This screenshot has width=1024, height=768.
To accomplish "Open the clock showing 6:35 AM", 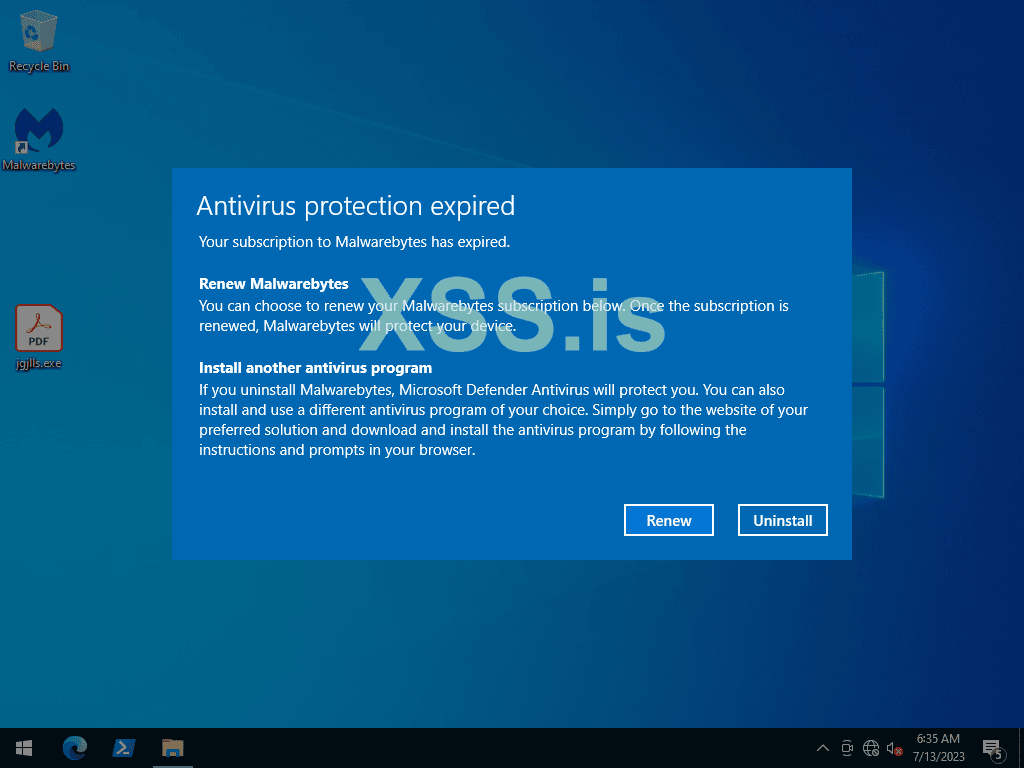I will click(938, 748).
